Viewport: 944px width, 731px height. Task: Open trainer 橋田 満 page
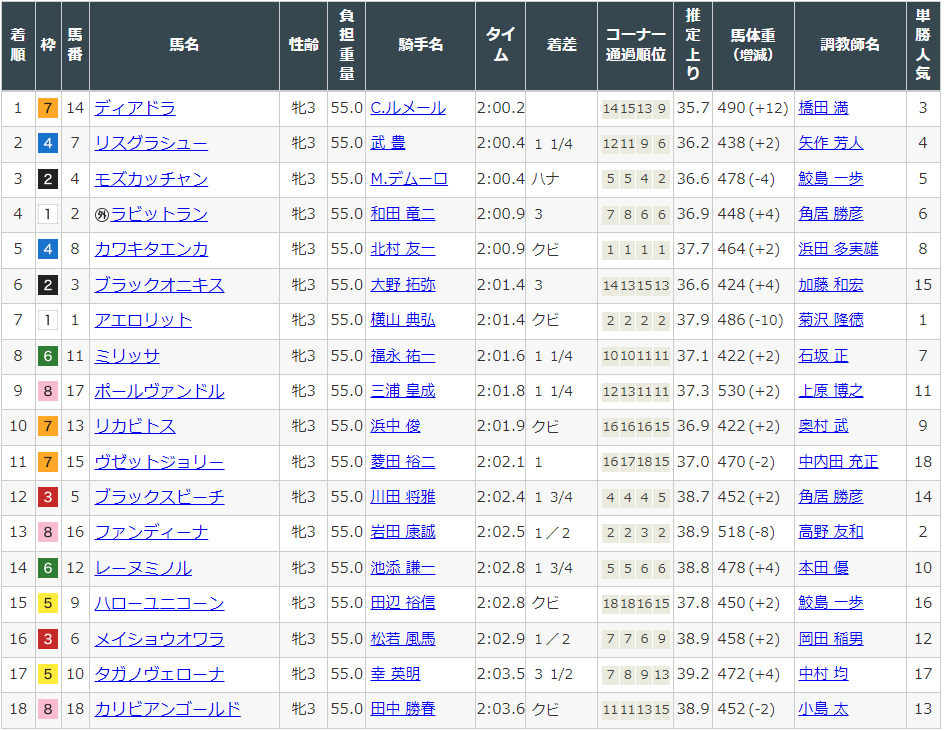coord(823,108)
